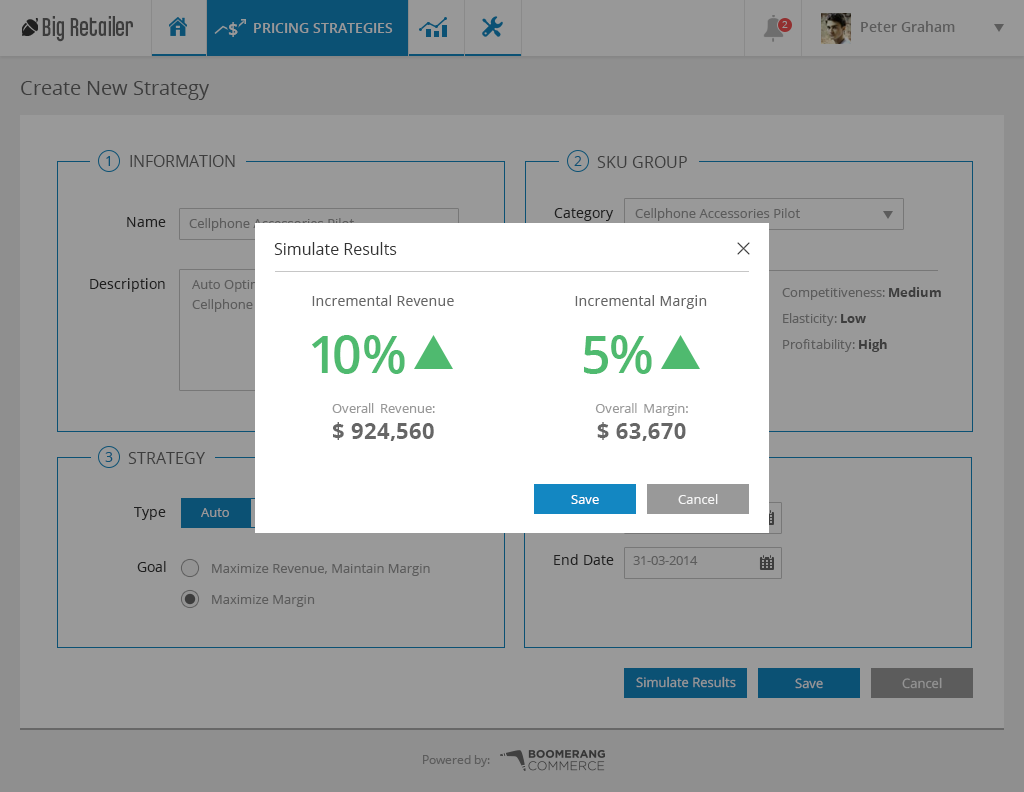Image resolution: width=1024 pixels, height=792 pixels.
Task: Open the home icon in navigation bar
Action: pyautogui.click(x=178, y=27)
